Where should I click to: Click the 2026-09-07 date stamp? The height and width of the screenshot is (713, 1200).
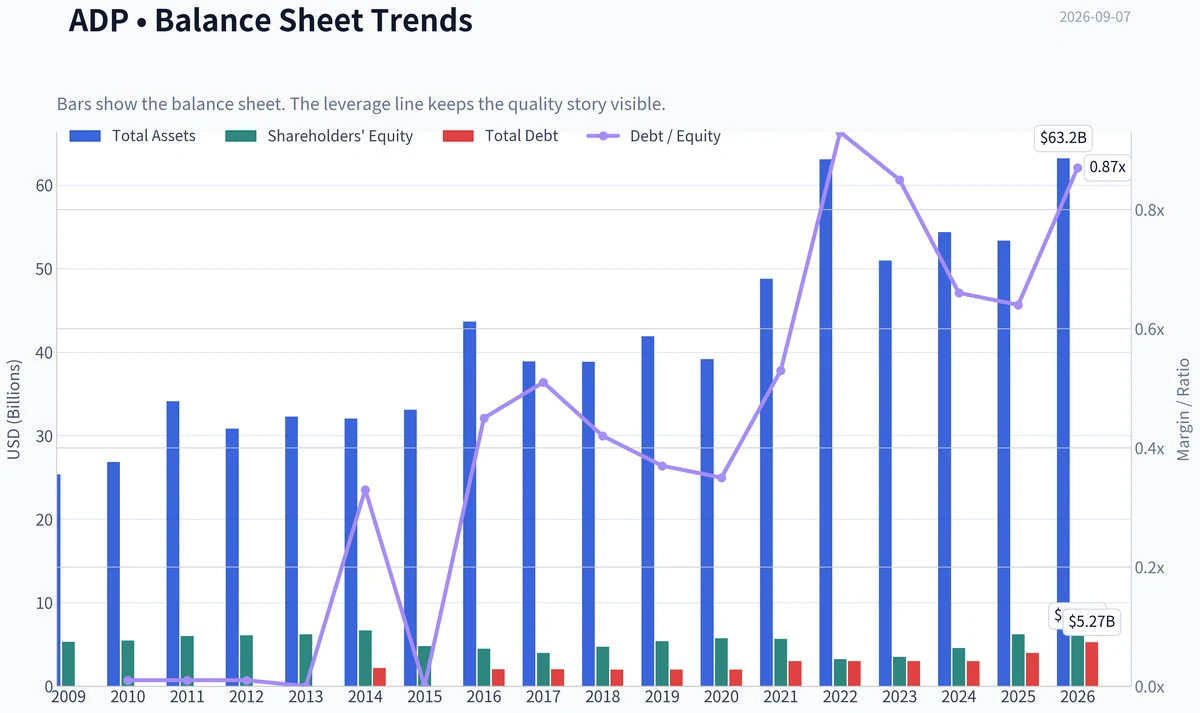tap(1094, 17)
